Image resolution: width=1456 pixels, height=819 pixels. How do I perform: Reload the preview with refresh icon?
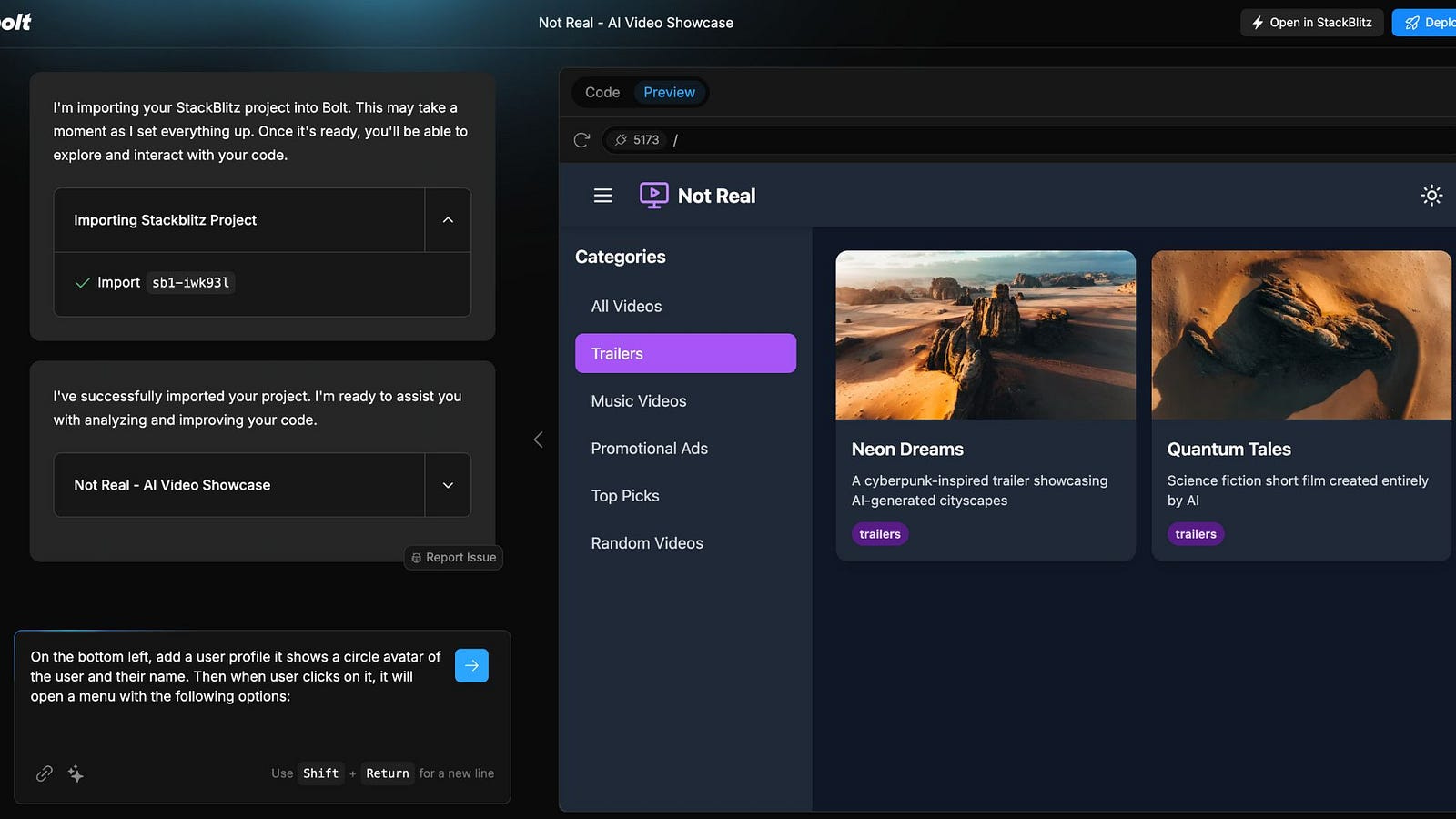pos(581,140)
